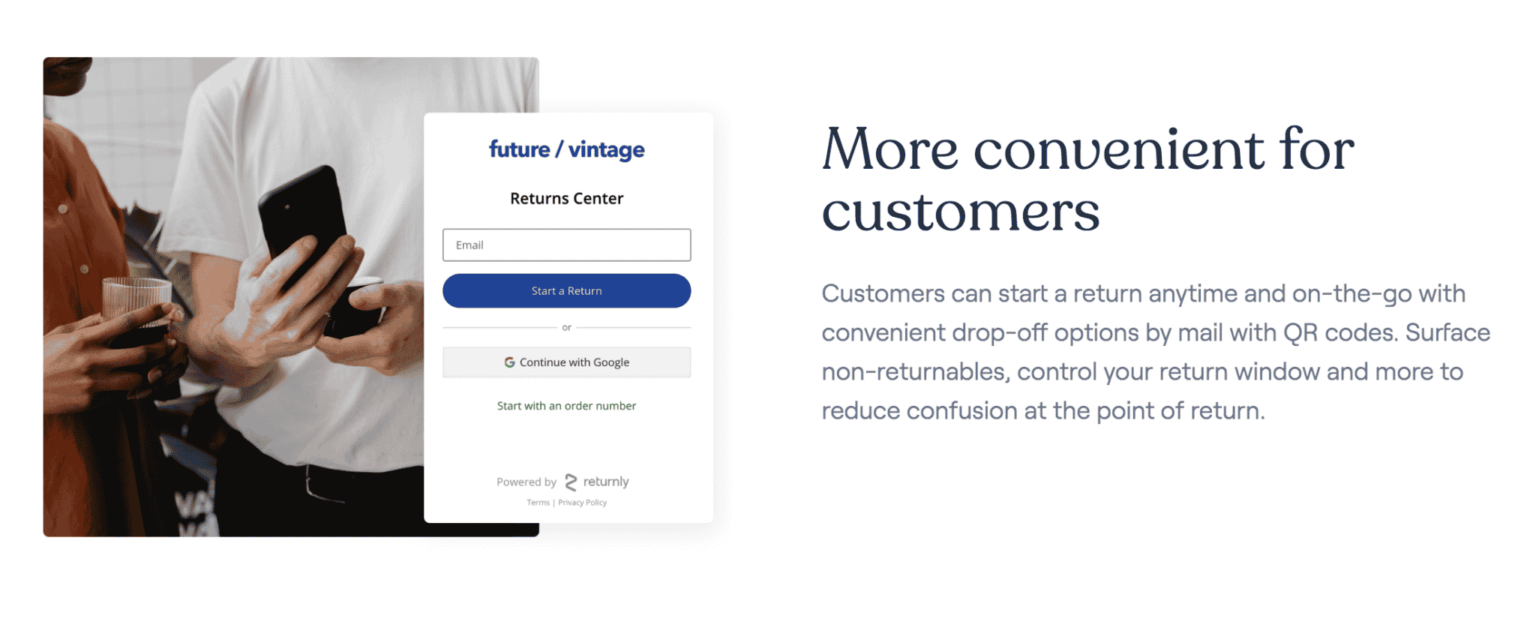1536x622 pixels.
Task: Choose Continue with Google
Action: coord(567,363)
